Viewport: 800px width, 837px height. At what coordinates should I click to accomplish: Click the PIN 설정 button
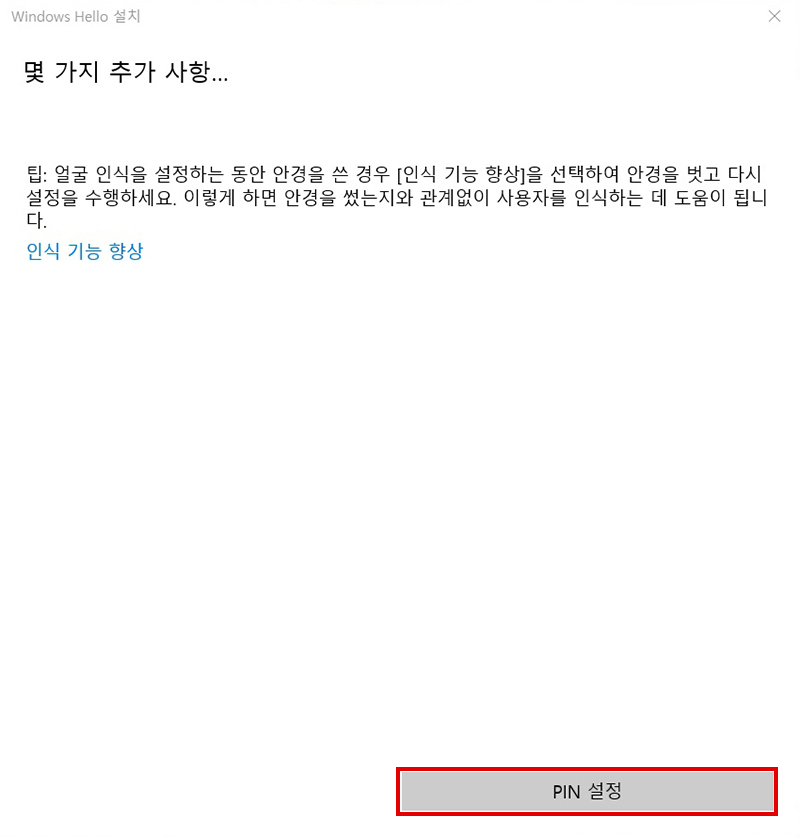(587, 791)
